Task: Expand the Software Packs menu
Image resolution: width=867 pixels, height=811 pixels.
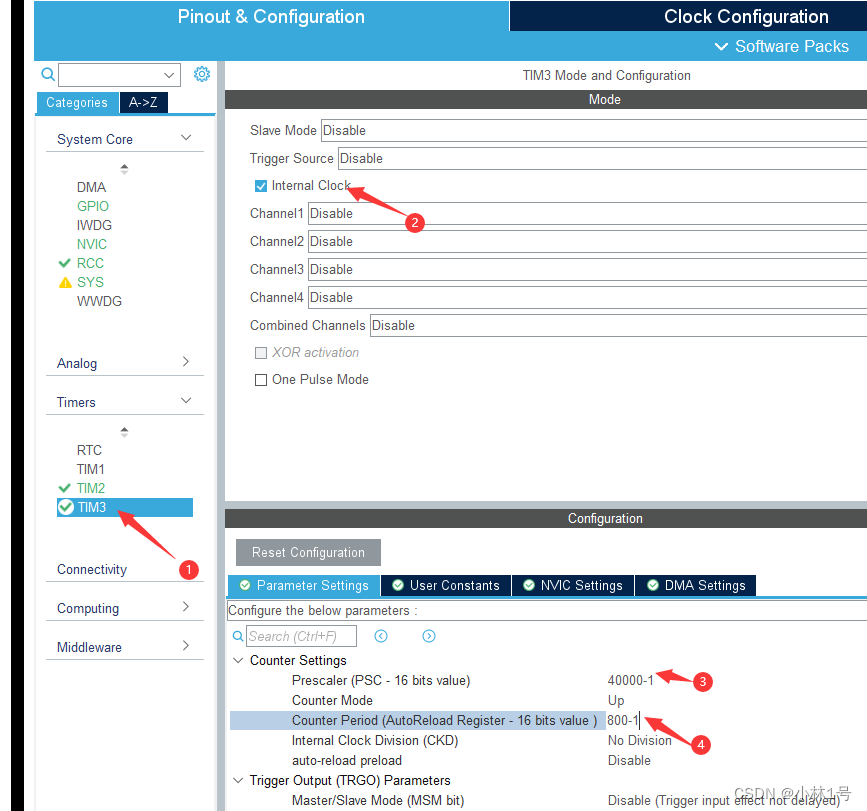Action: 781,46
